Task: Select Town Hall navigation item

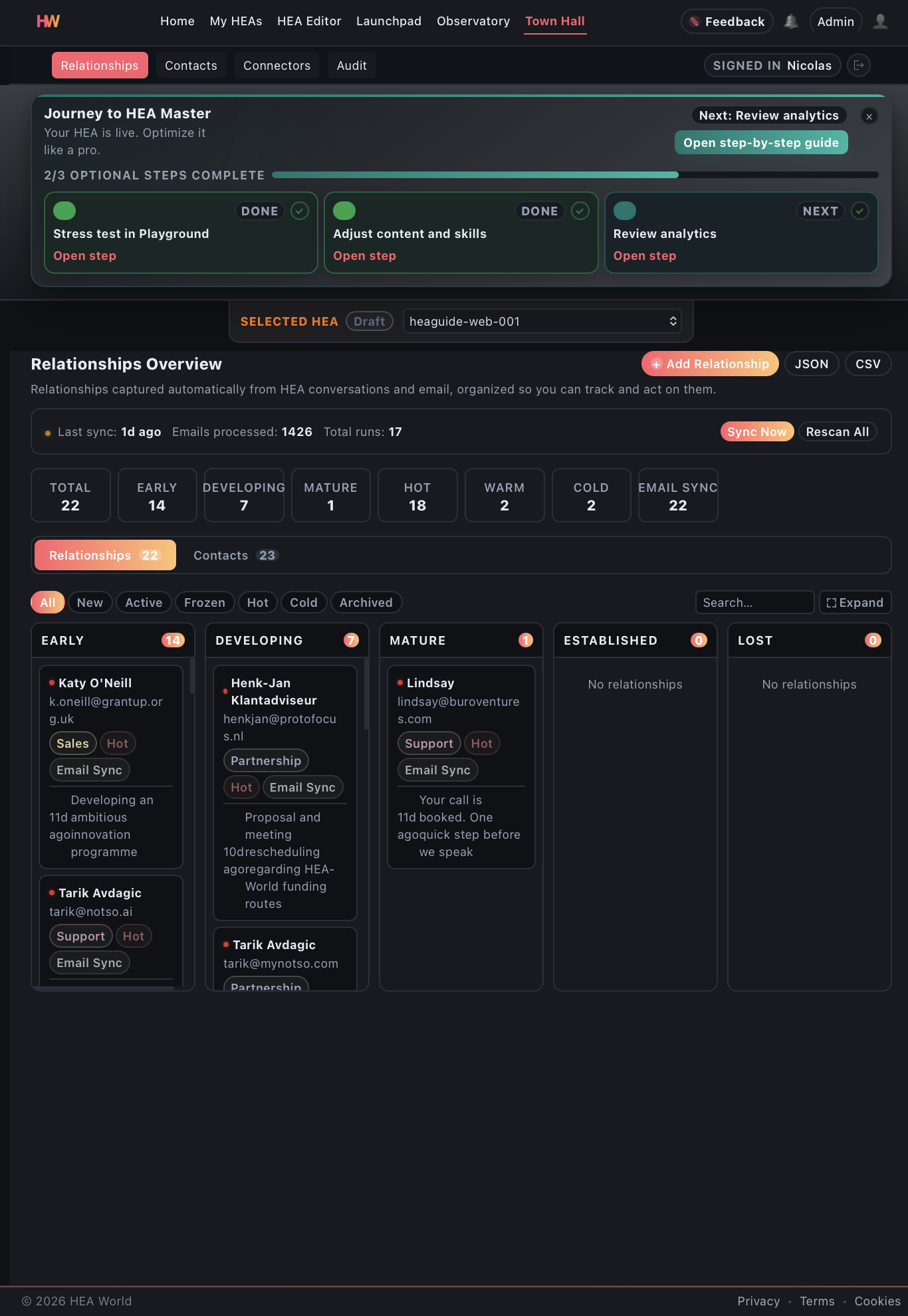Action: pyautogui.click(x=555, y=21)
